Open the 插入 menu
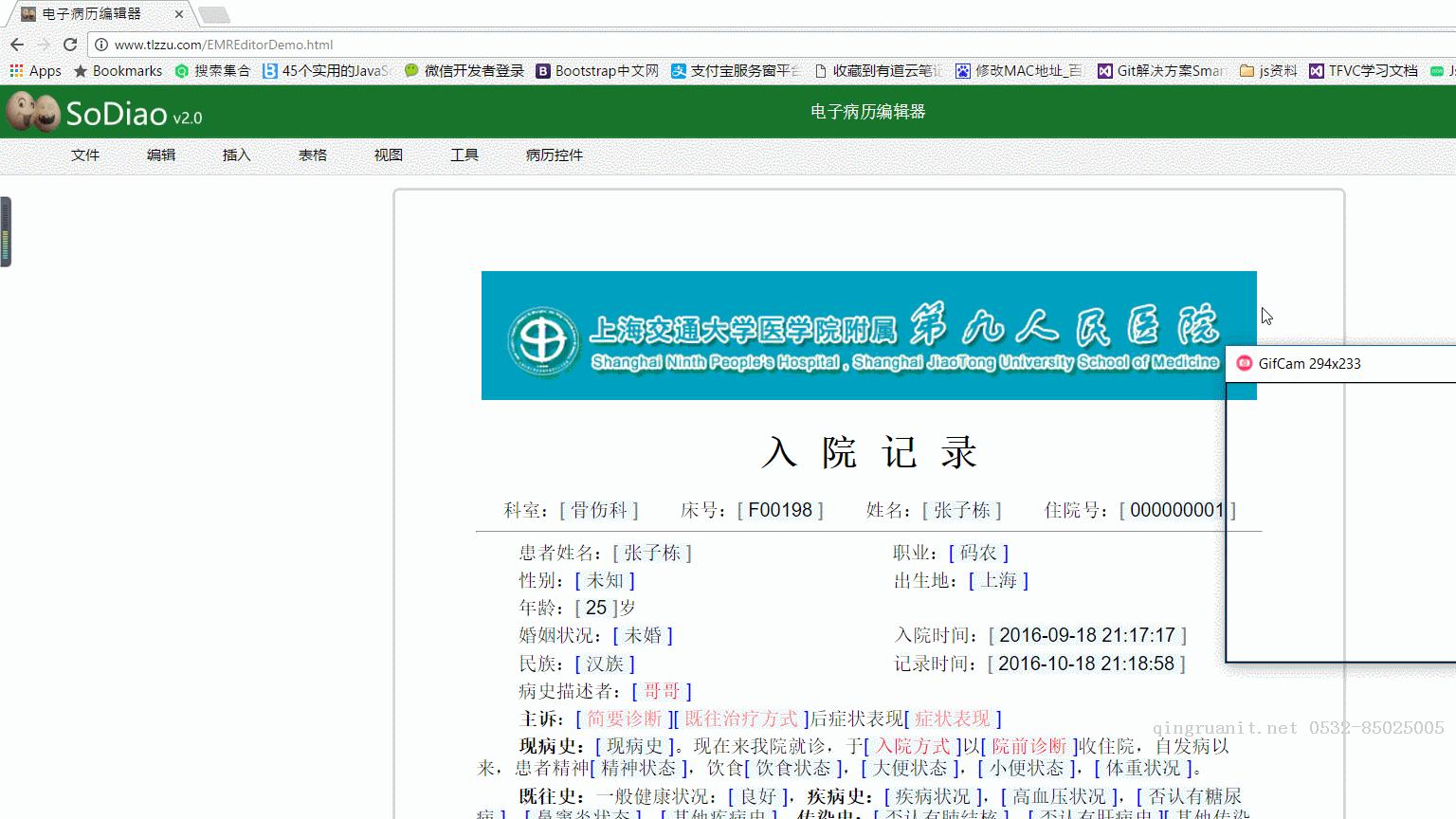The height and width of the screenshot is (819, 1456). (x=237, y=155)
